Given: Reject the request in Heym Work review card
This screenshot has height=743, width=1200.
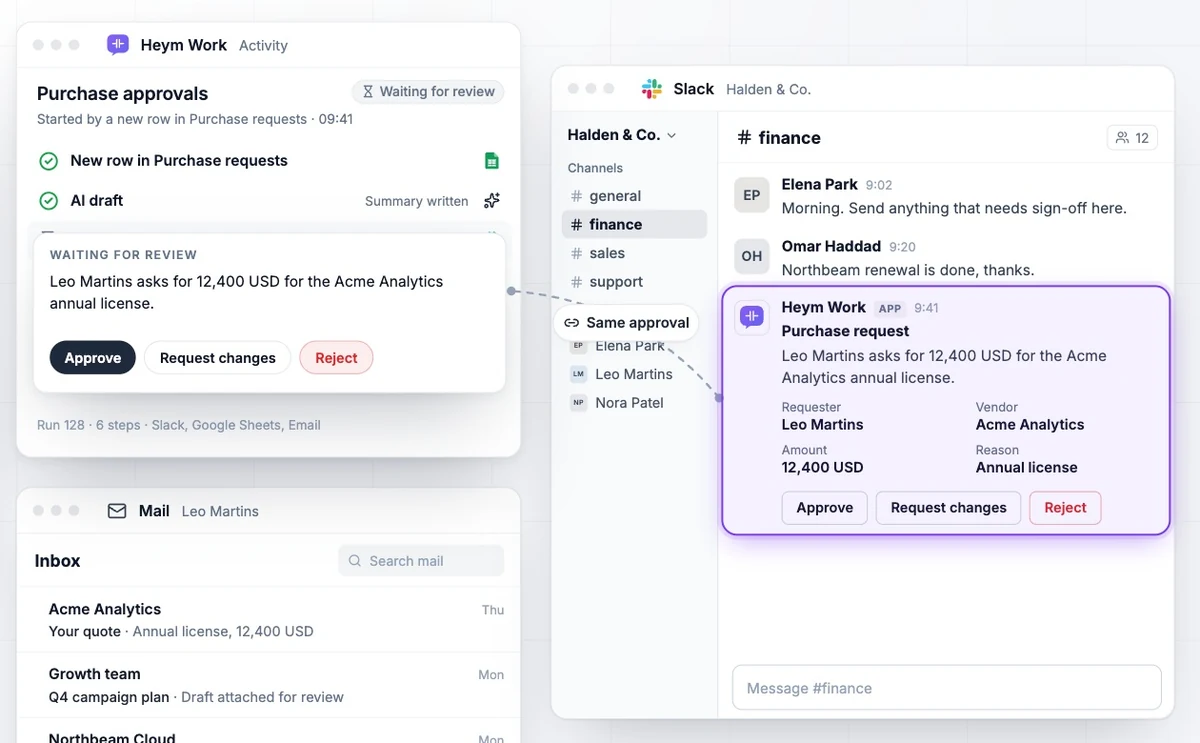Looking at the screenshot, I should pyautogui.click(x=336, y=358).
